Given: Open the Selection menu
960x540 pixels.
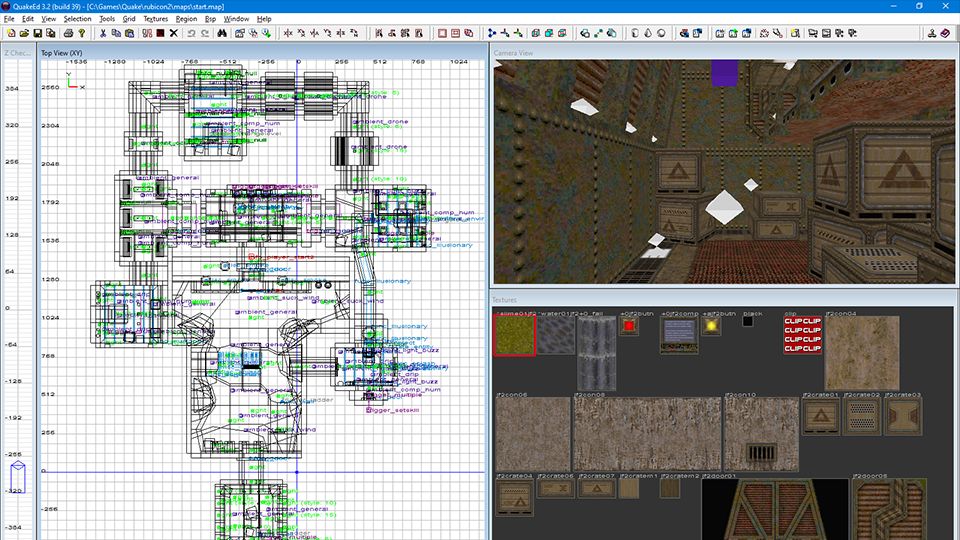Looking at the screenshot, I should (x=77, y=19).
